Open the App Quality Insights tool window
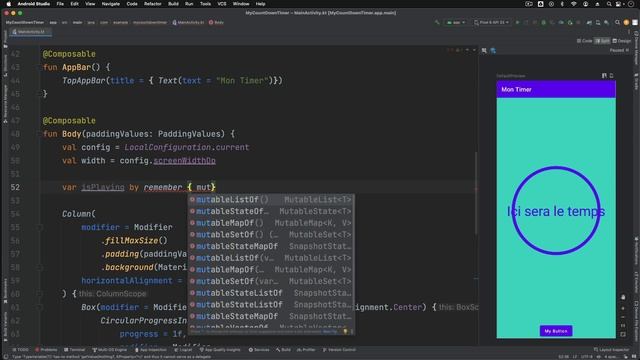Screen dimensions: 640x360 coord(220,350)
